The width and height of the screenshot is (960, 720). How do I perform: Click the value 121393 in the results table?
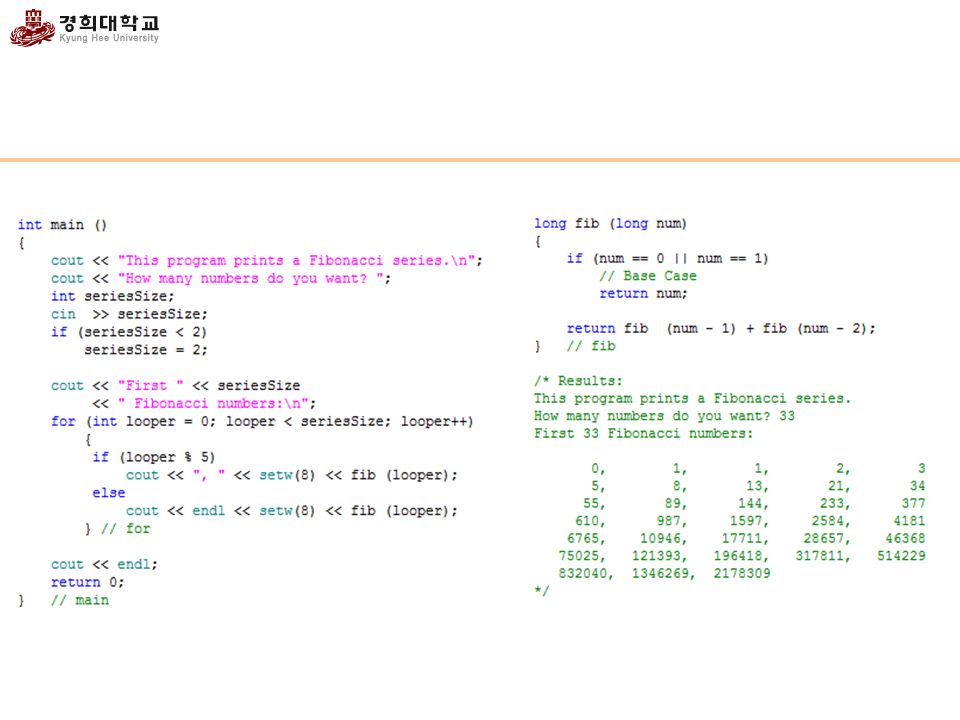(x=656, y=556)
